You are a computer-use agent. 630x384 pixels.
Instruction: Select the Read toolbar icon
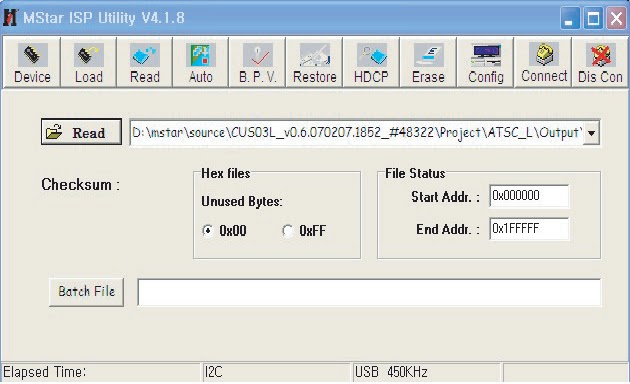pyautogui.click(x=145, y=62)
